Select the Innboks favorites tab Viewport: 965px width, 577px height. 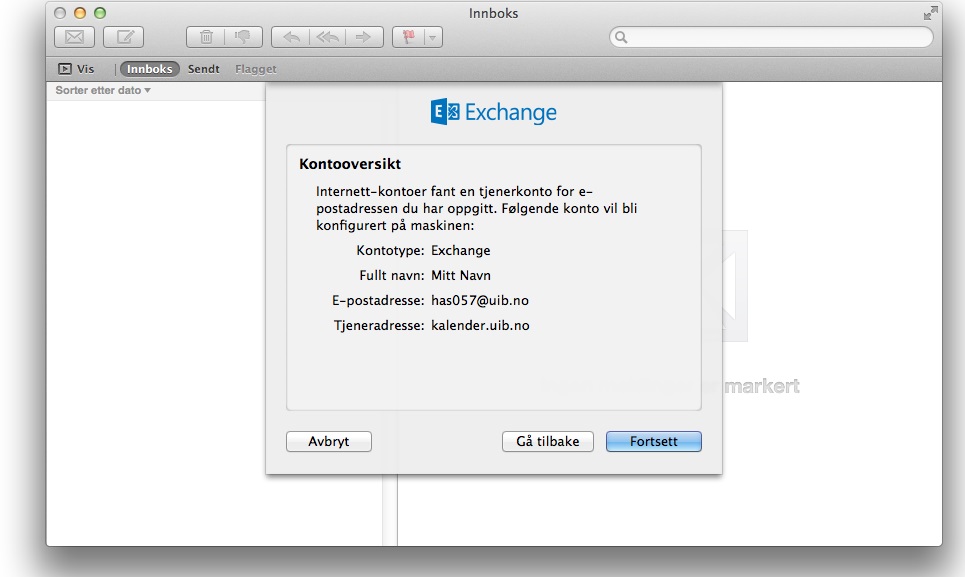tap(149, 69)
